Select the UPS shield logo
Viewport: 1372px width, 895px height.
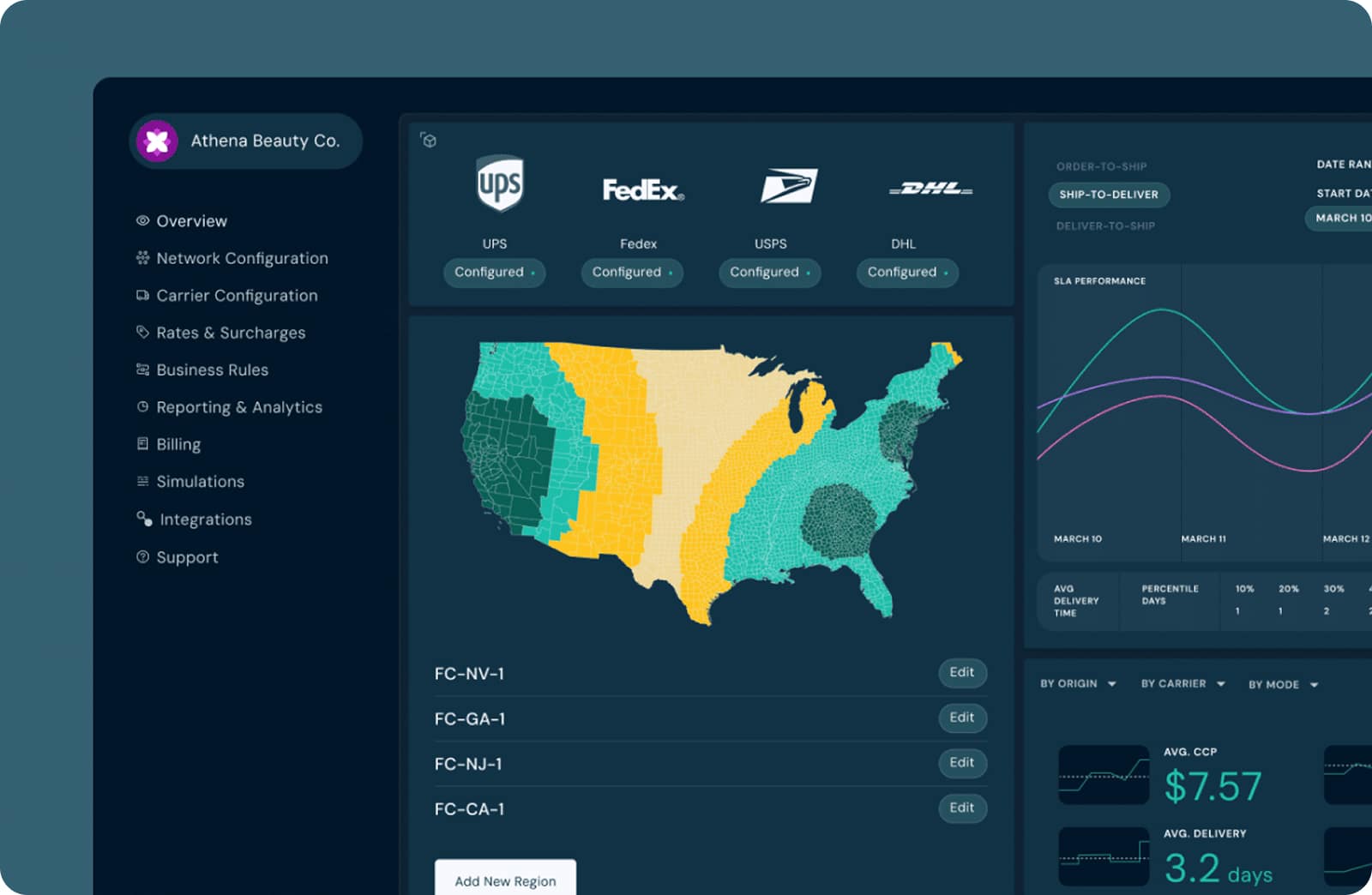(x=500, y=183)
